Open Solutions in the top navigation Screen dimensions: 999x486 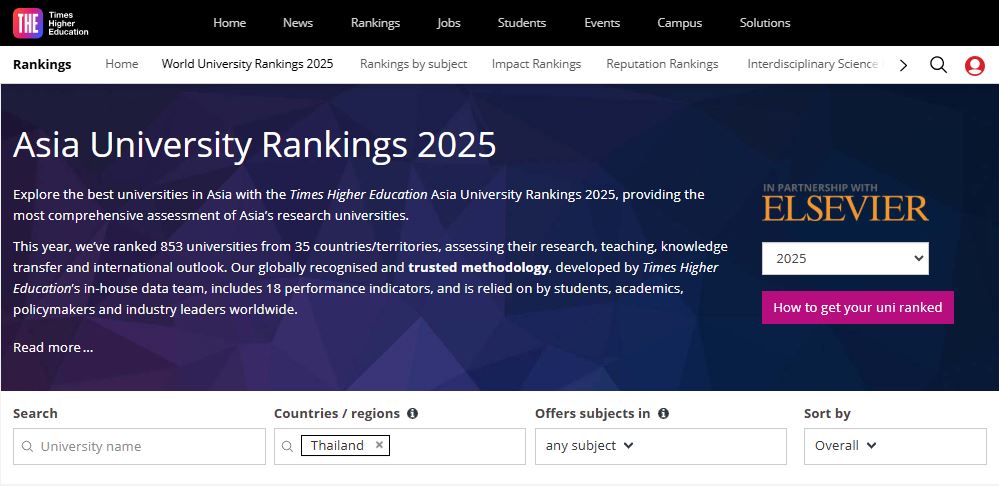click(x=765, y=23)
